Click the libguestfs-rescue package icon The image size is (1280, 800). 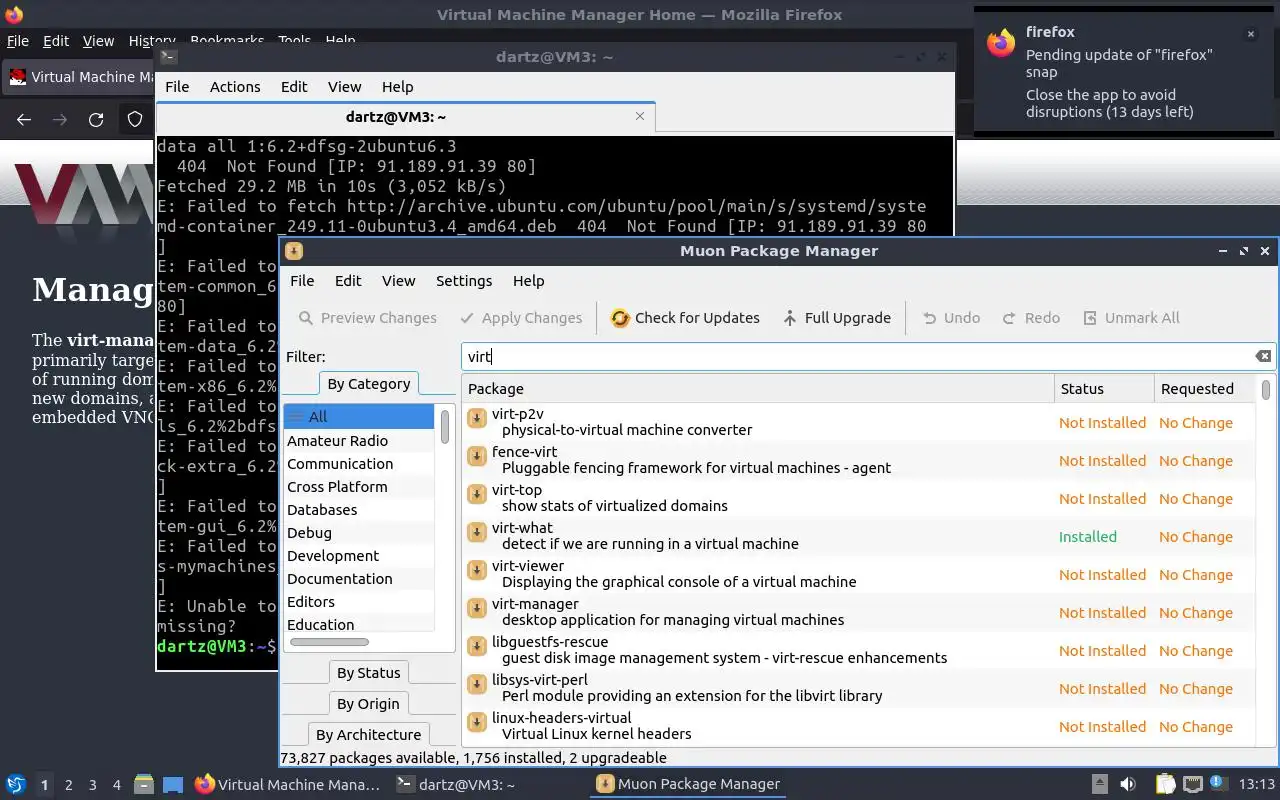(x=477, y=646)
